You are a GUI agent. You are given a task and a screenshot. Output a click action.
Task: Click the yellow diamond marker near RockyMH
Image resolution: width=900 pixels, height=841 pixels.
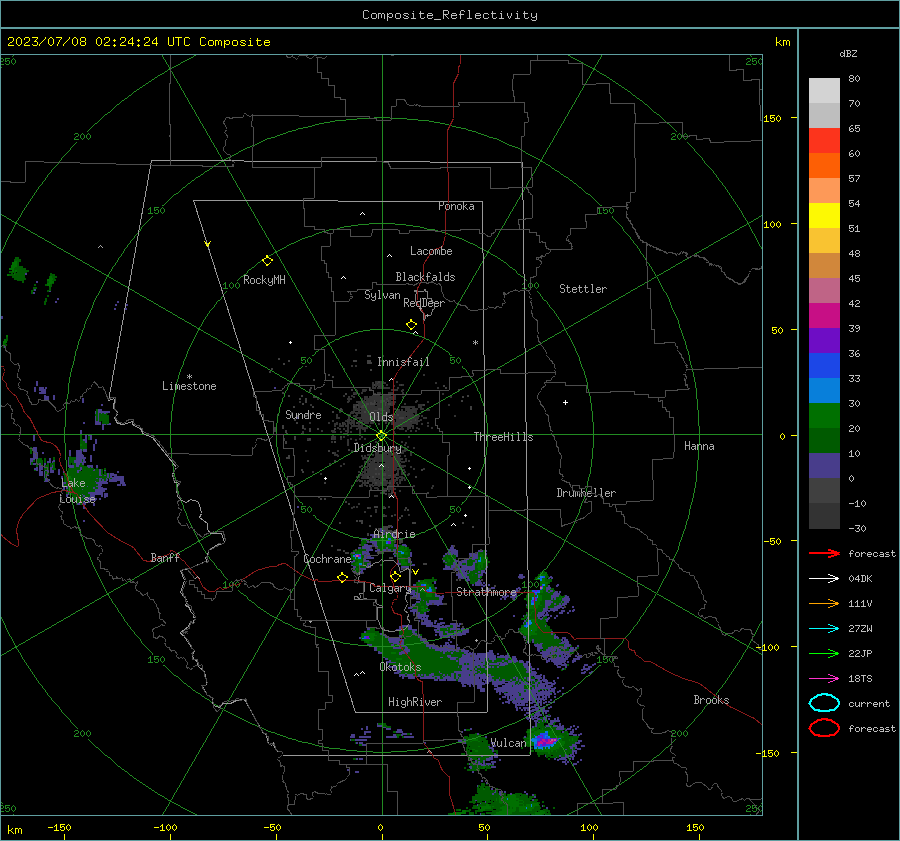click(x=267, y=261)
